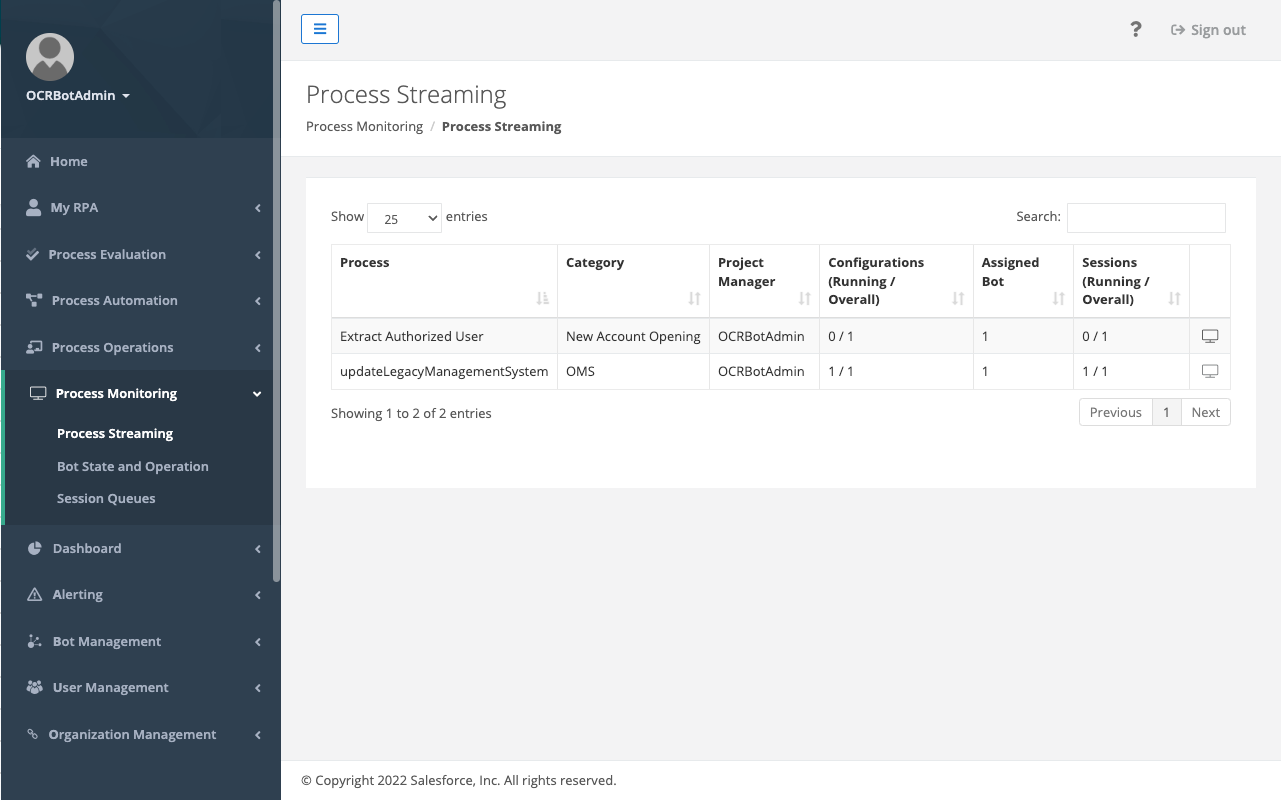Screen dimensions: 1281x800
Task: Click the Process Streaming breadcrumb text
Action: tap(501, 126)
